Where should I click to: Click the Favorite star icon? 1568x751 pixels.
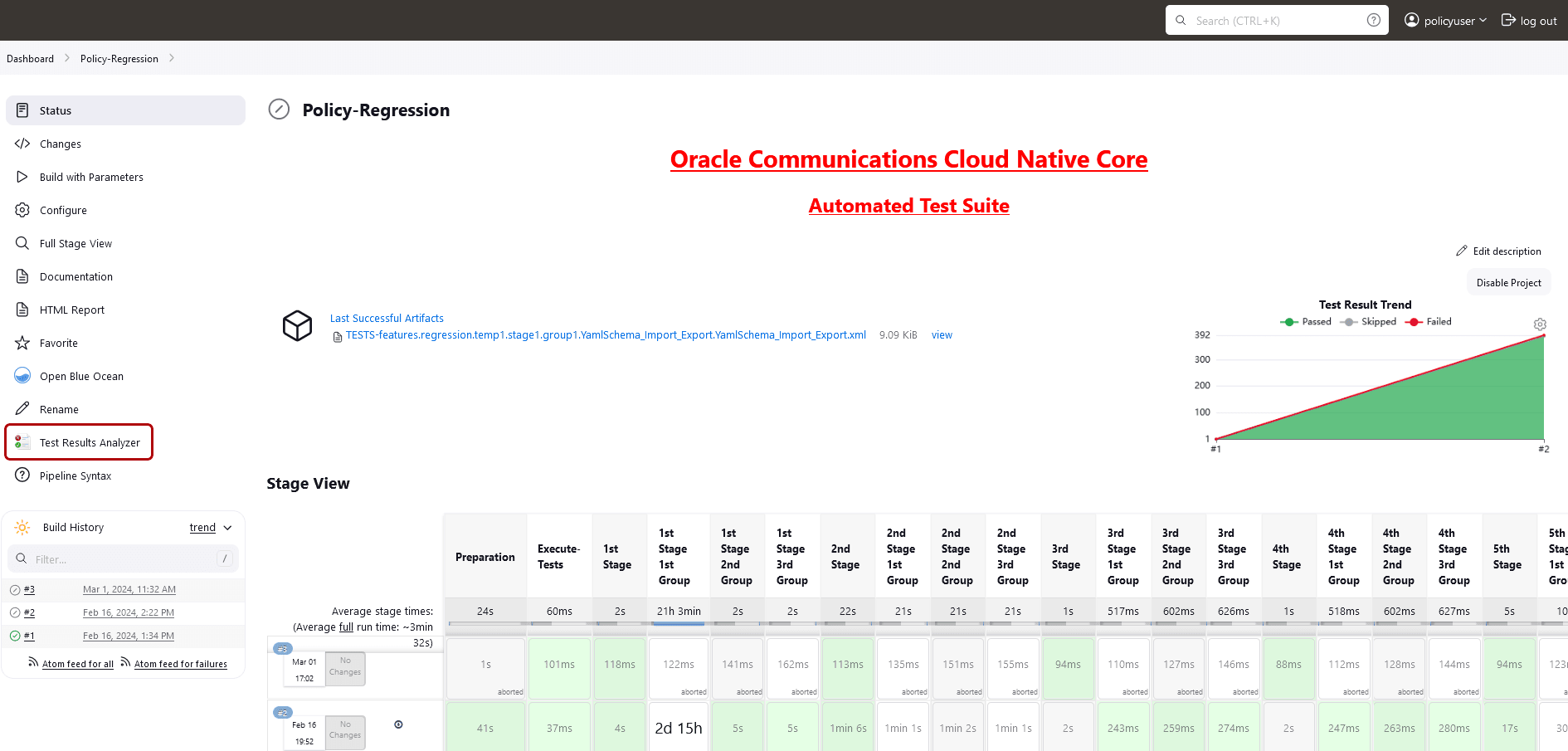22,343
